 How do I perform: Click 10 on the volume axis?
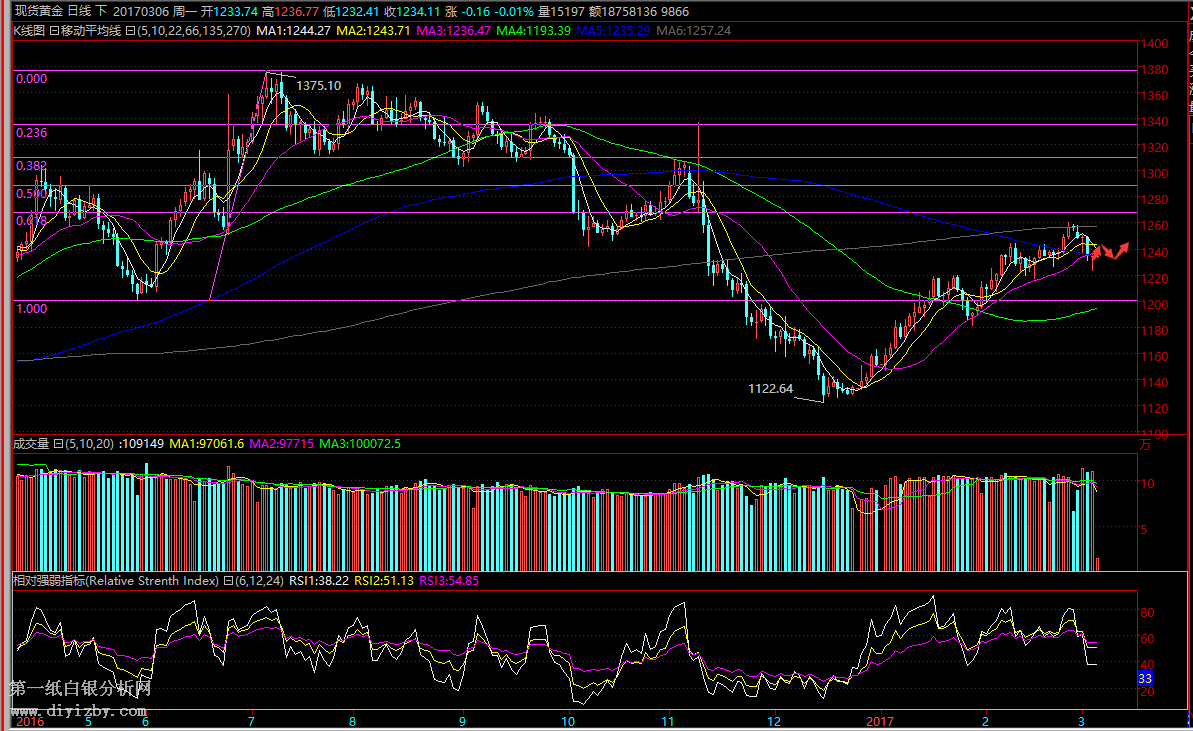(x=1147, y=484)
